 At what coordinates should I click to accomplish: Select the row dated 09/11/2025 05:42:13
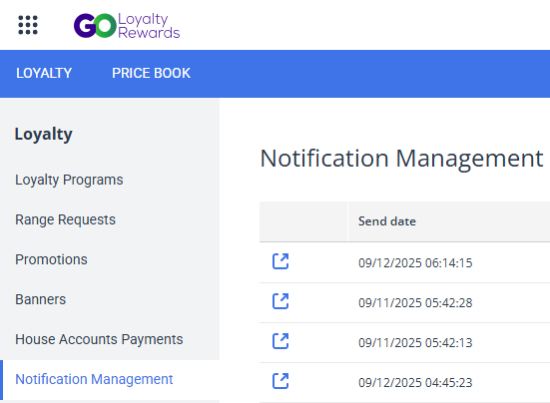pos(405,342)
